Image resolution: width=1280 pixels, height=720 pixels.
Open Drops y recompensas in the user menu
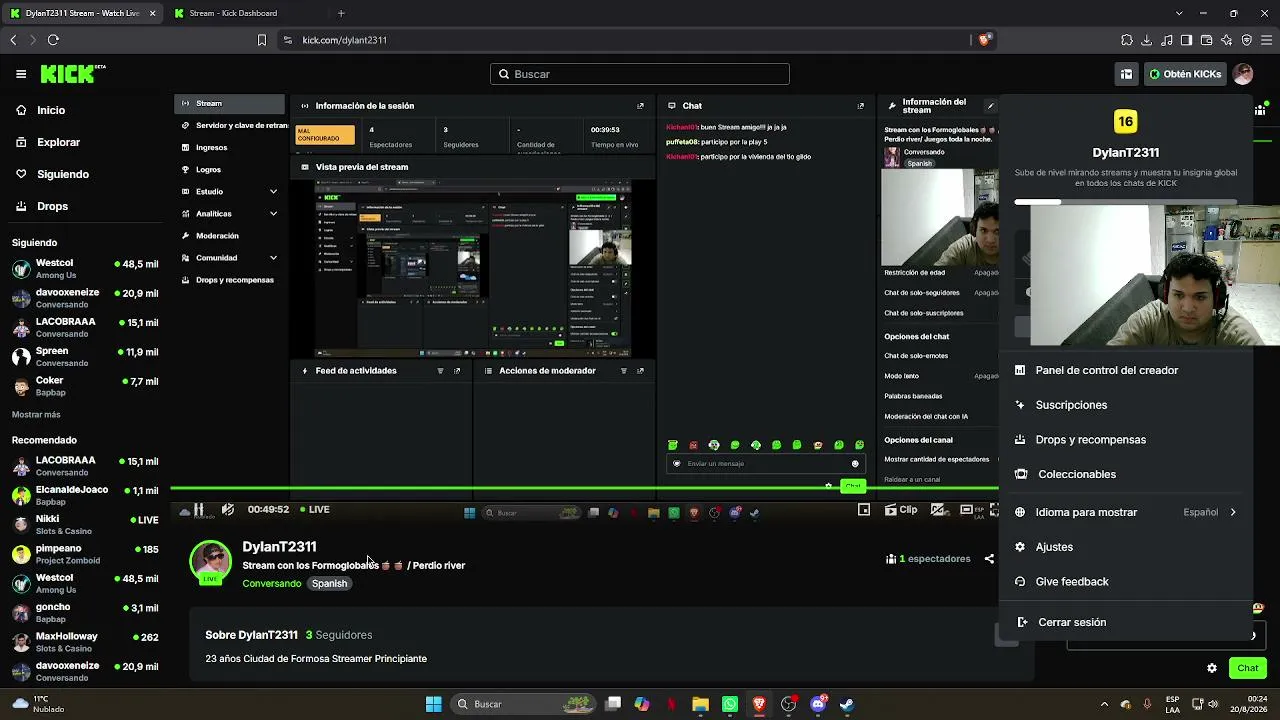1125,440
